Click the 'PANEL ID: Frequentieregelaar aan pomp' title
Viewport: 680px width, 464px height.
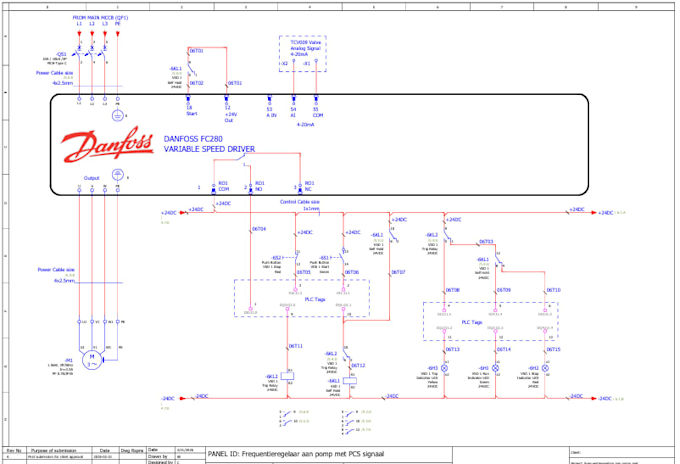point(296,454)
